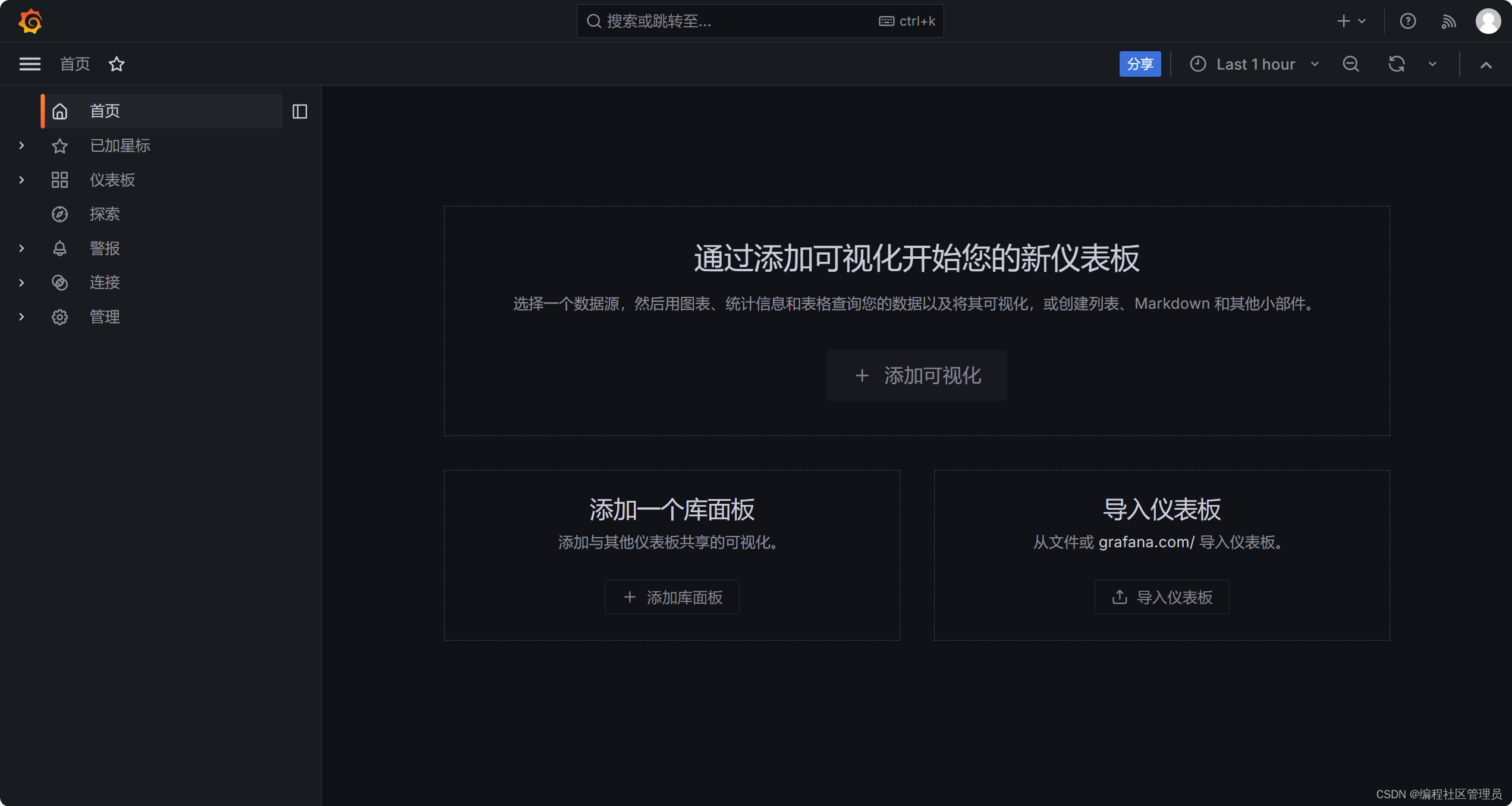Select 导入仪表板 import dashboard option

(x=1163, y=596)
